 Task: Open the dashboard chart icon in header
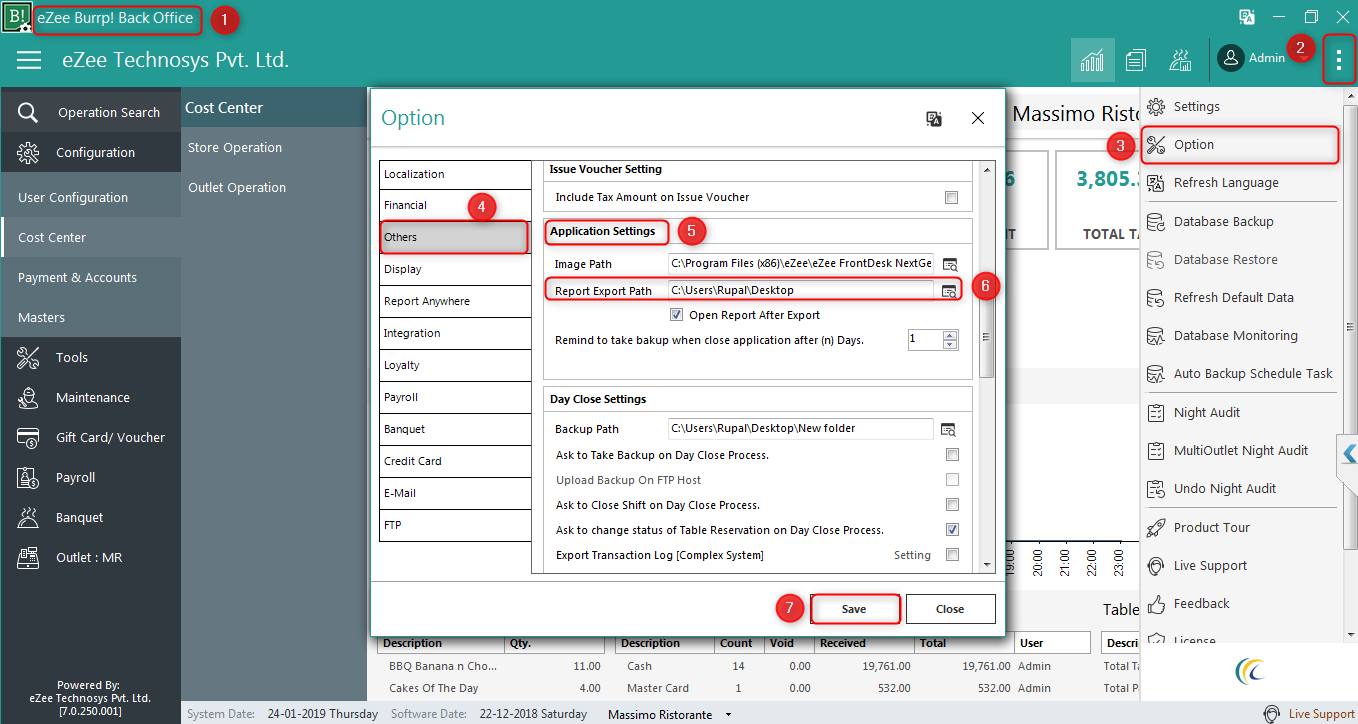point(1092,60)
